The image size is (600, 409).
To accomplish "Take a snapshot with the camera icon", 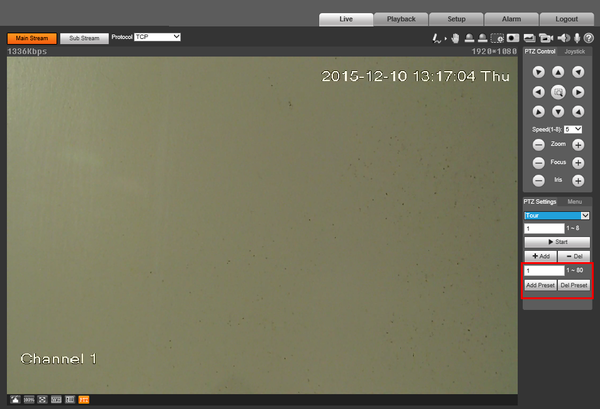I will click(x=513, y=38).
